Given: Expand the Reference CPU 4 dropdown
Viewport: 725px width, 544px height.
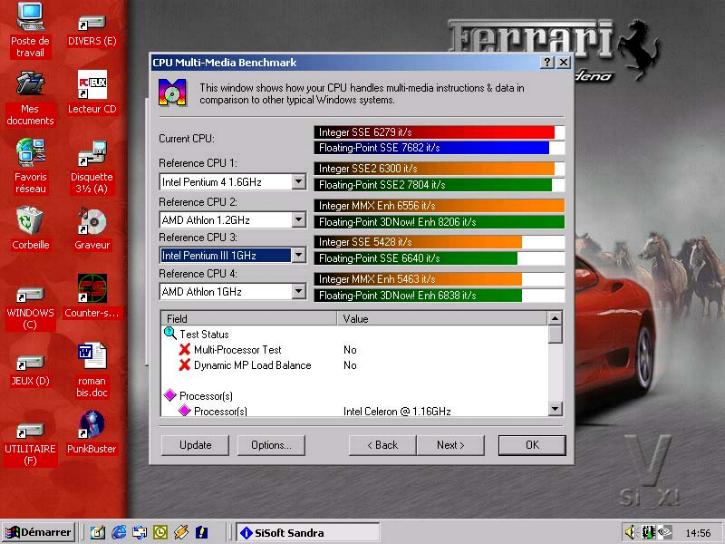Looking at the screenshot, I should [298, 292].
